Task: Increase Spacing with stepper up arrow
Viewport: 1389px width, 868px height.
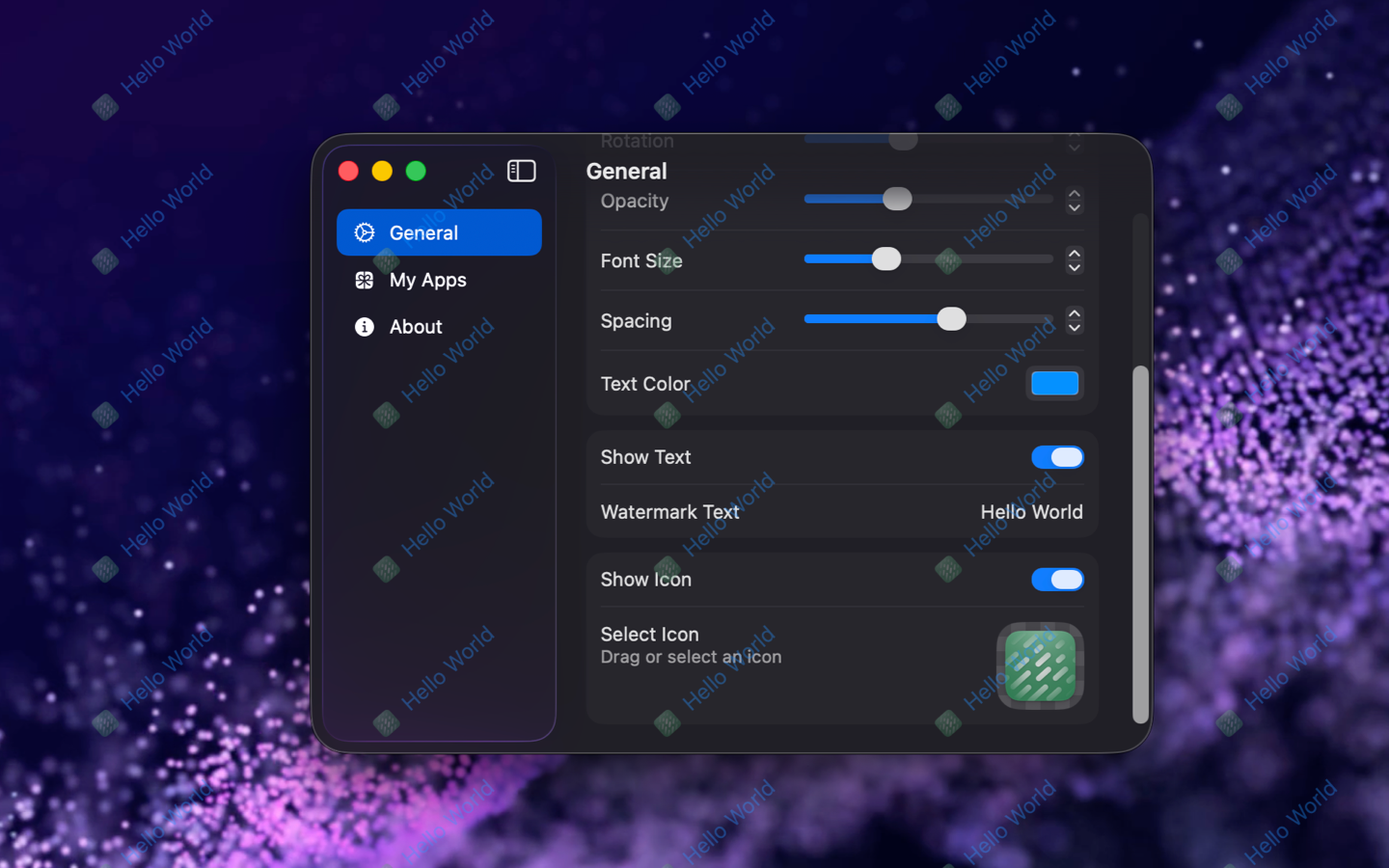Action: click(1074, 313)
